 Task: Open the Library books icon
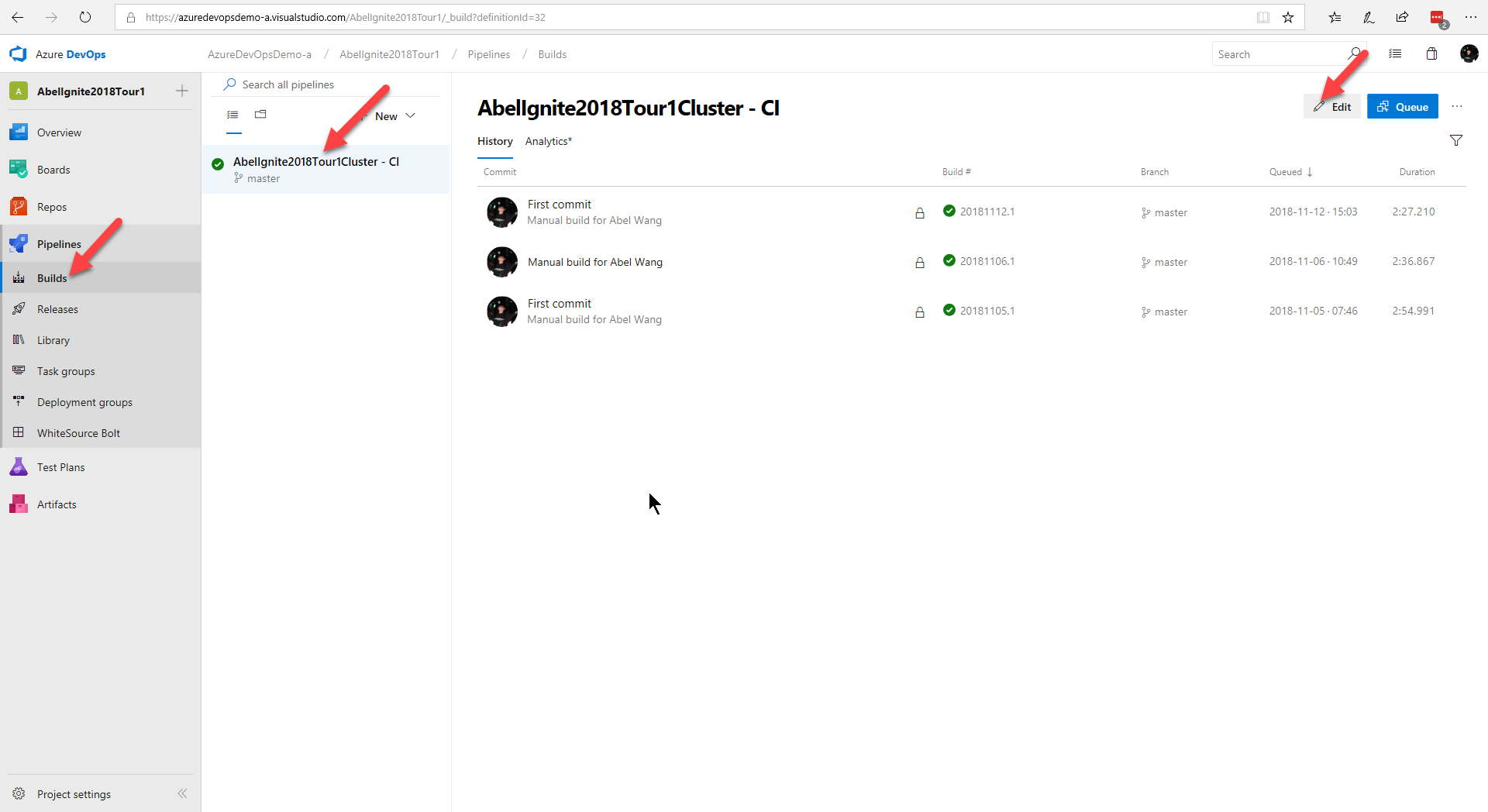19,340
